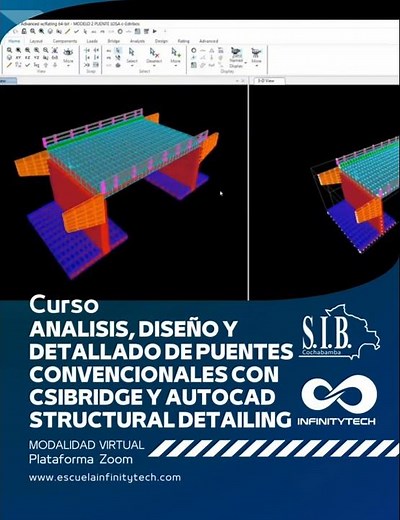Click the pan (crossed arrows) icon in View group
400x520 pixels.
[55, 50]
